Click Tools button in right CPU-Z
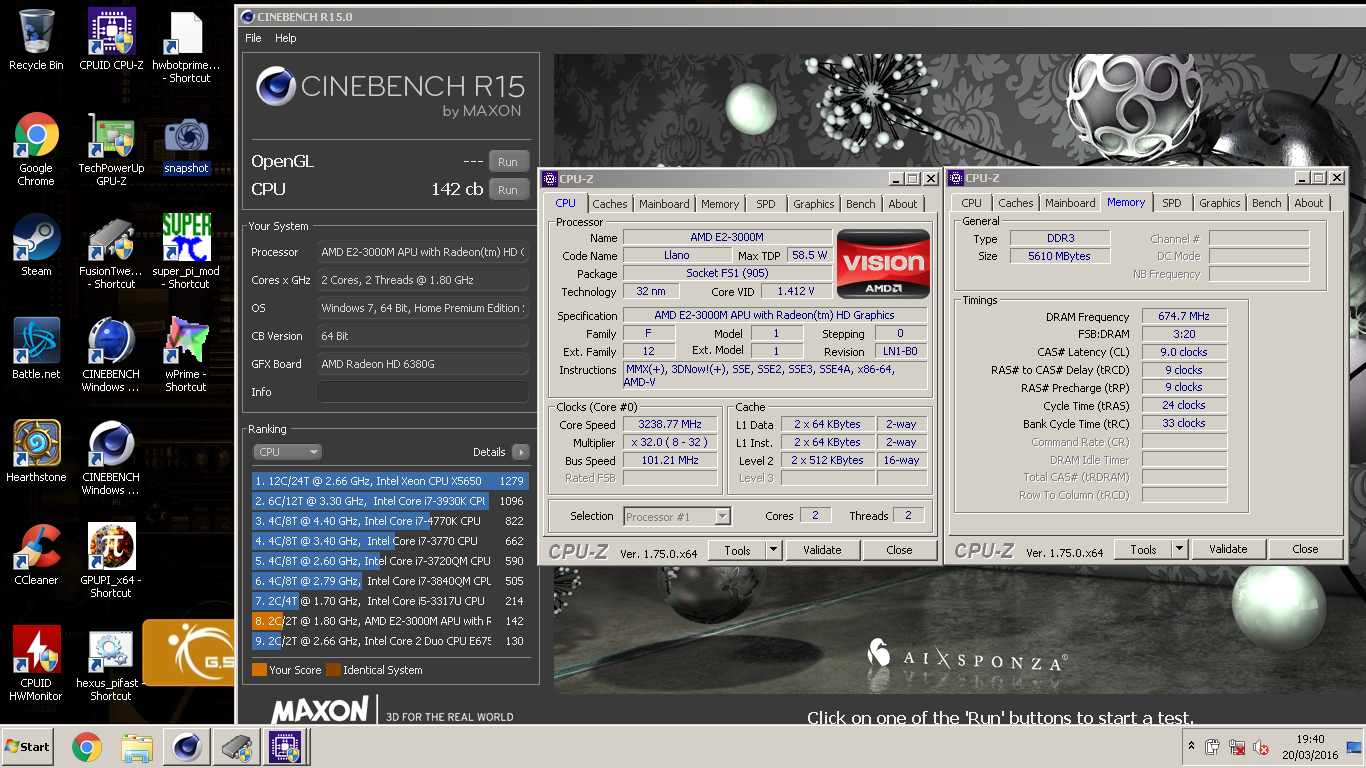 click(x=1143, y=549)
